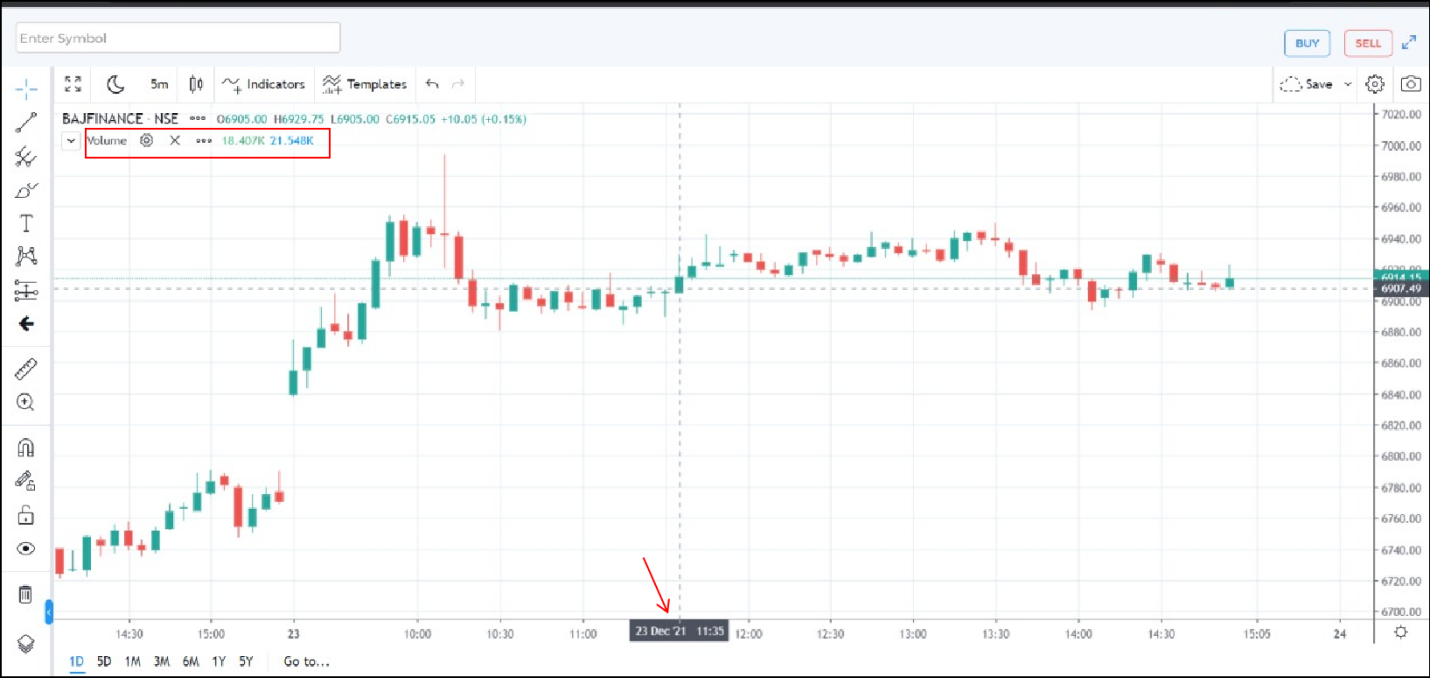Screen dimensions: 1430x678
Task: Select the trend line drawing tool
Action: 26,123
